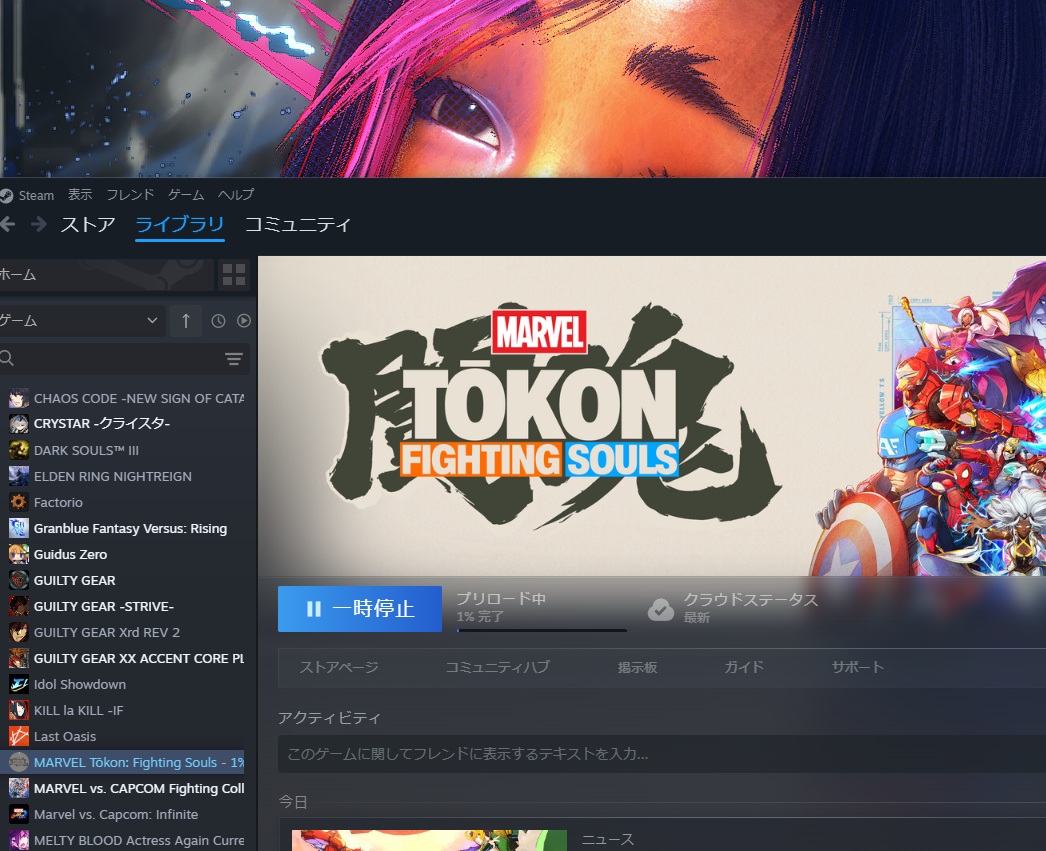Click Guidus Zero game icon
Screen dimensions: 1046x851
19,554
